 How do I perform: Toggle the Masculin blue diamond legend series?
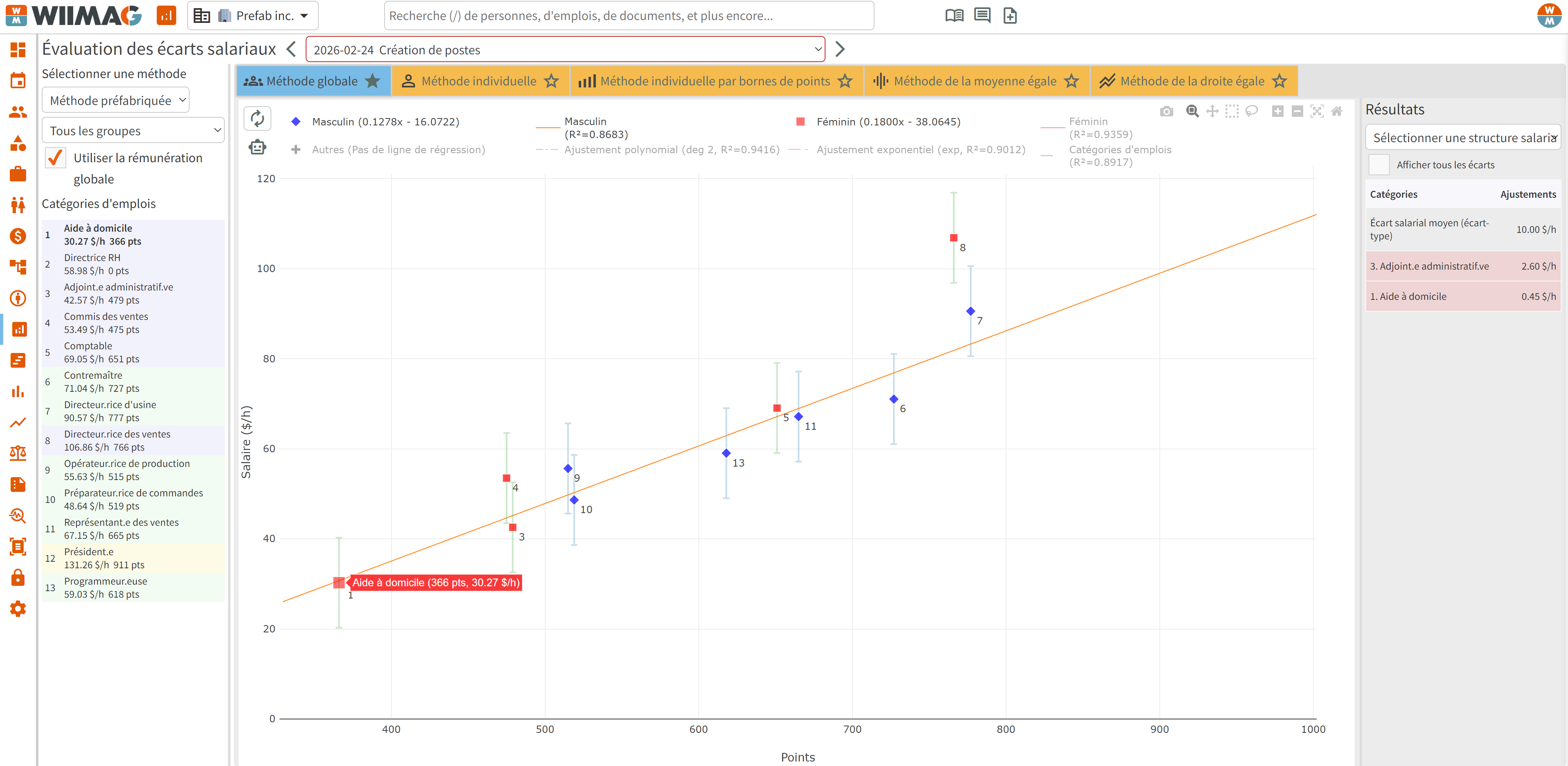(296, 122)
